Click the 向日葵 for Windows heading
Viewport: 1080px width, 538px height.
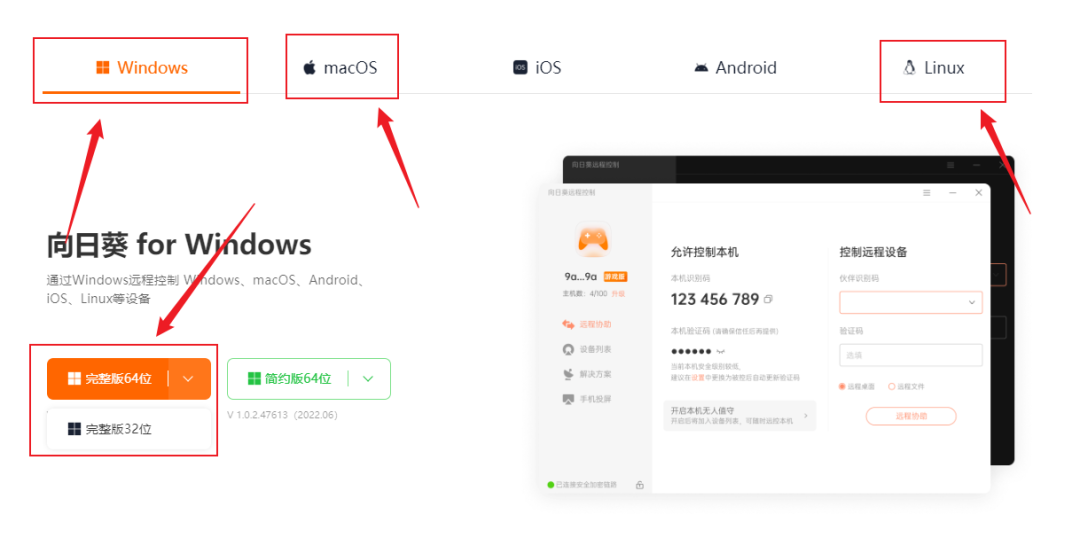click(x=179, y=244)
